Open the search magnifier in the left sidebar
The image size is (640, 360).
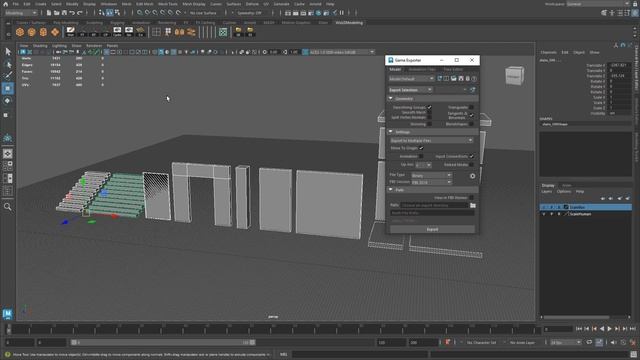8,207
